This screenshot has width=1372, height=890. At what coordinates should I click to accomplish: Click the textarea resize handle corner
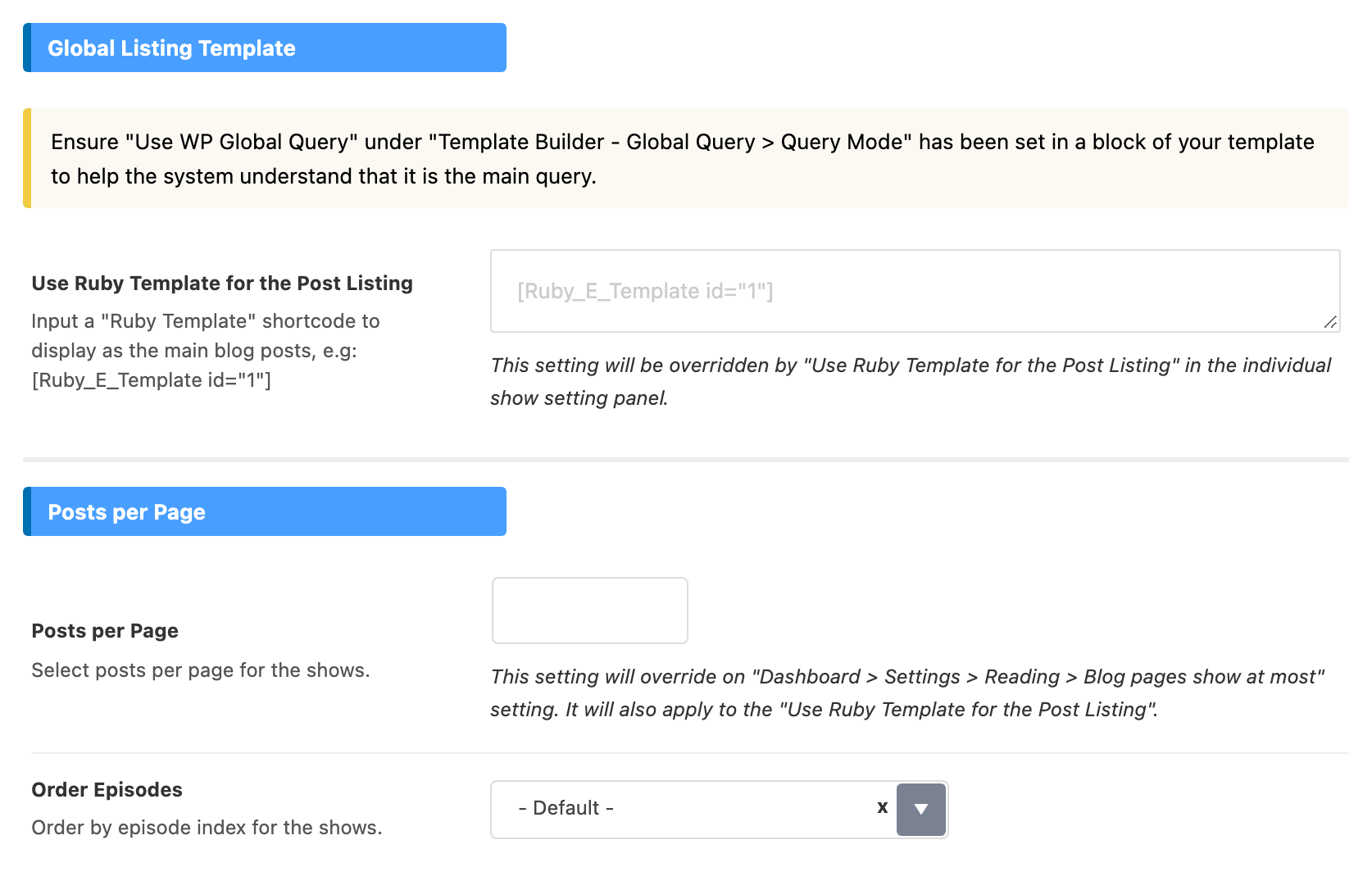[1330, 322]
